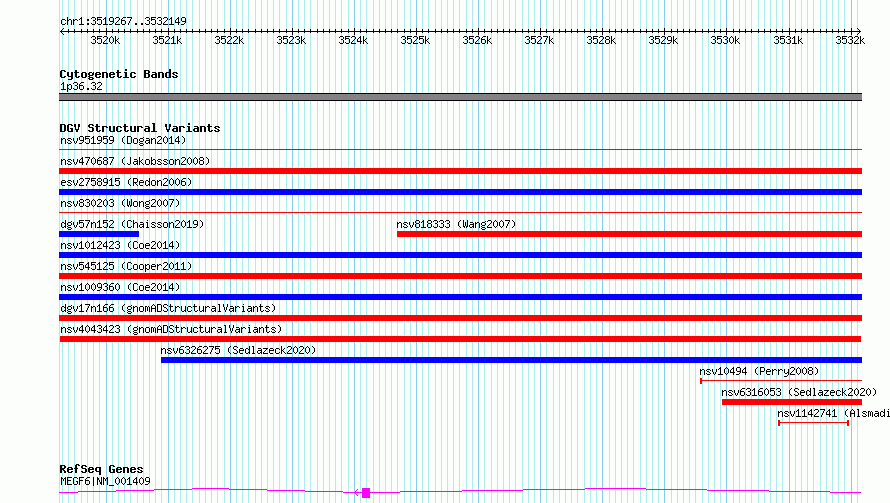The image size is (890, 503).
Task: Open nsv545125 (Cooper2011) variant label
Action: tap(126, 266)
